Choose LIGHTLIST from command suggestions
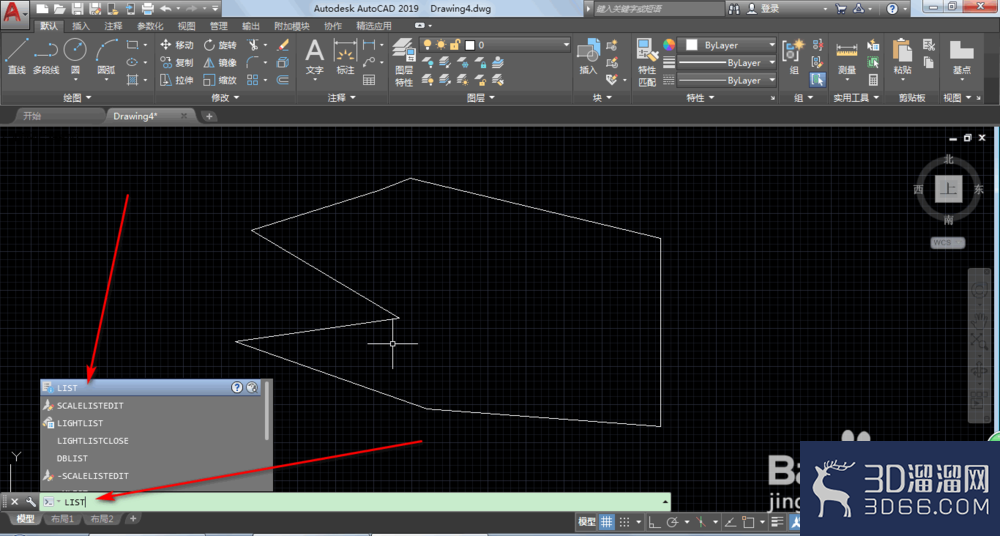The height and width of the screenshot is (536, 1000). pyautogui.click(x=153, y=423)
